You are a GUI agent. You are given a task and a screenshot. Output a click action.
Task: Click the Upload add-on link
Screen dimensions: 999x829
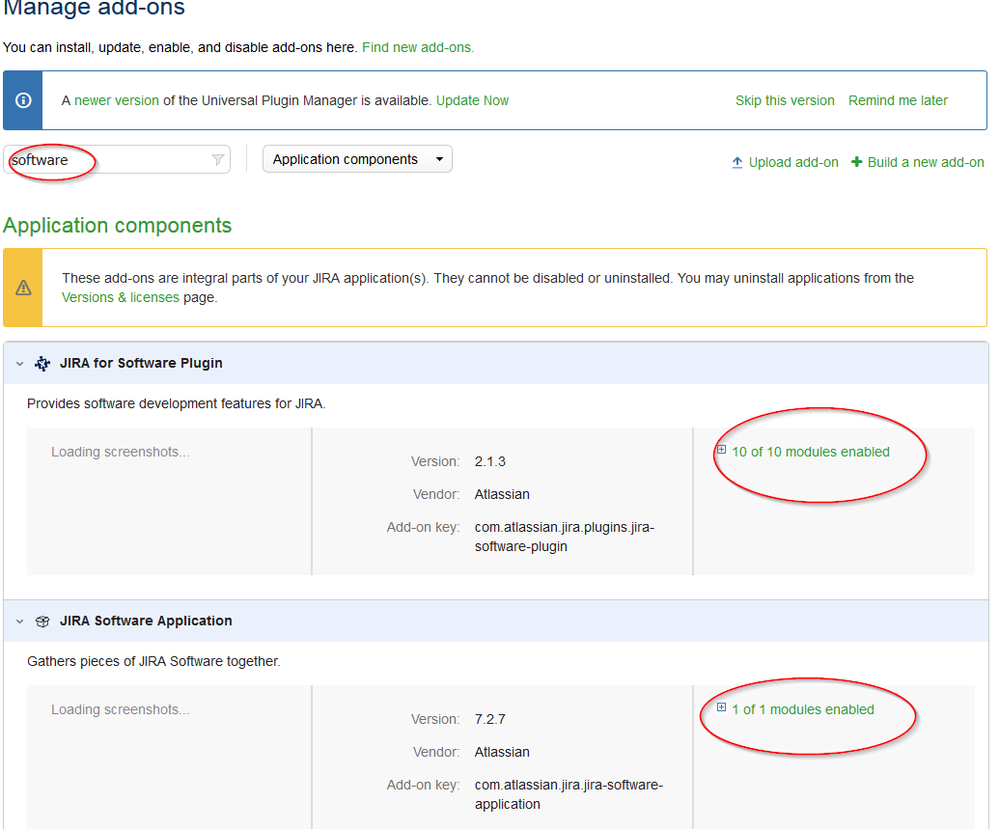793,162
